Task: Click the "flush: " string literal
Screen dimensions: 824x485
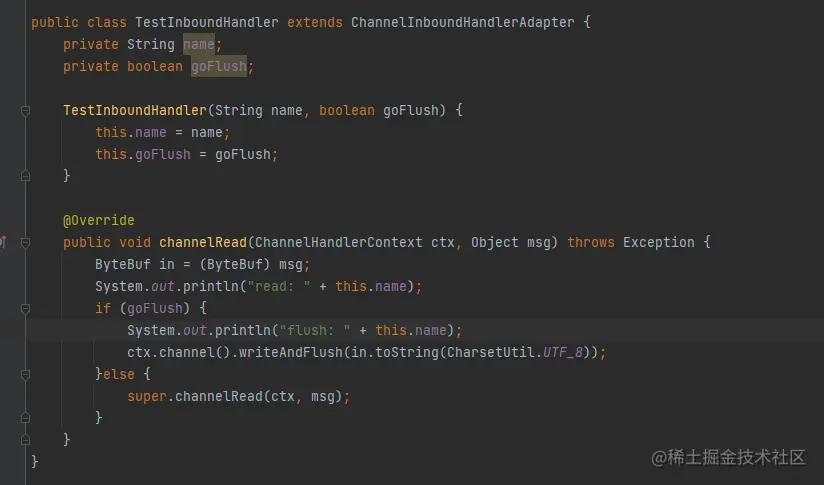Action: click(314, 331)
